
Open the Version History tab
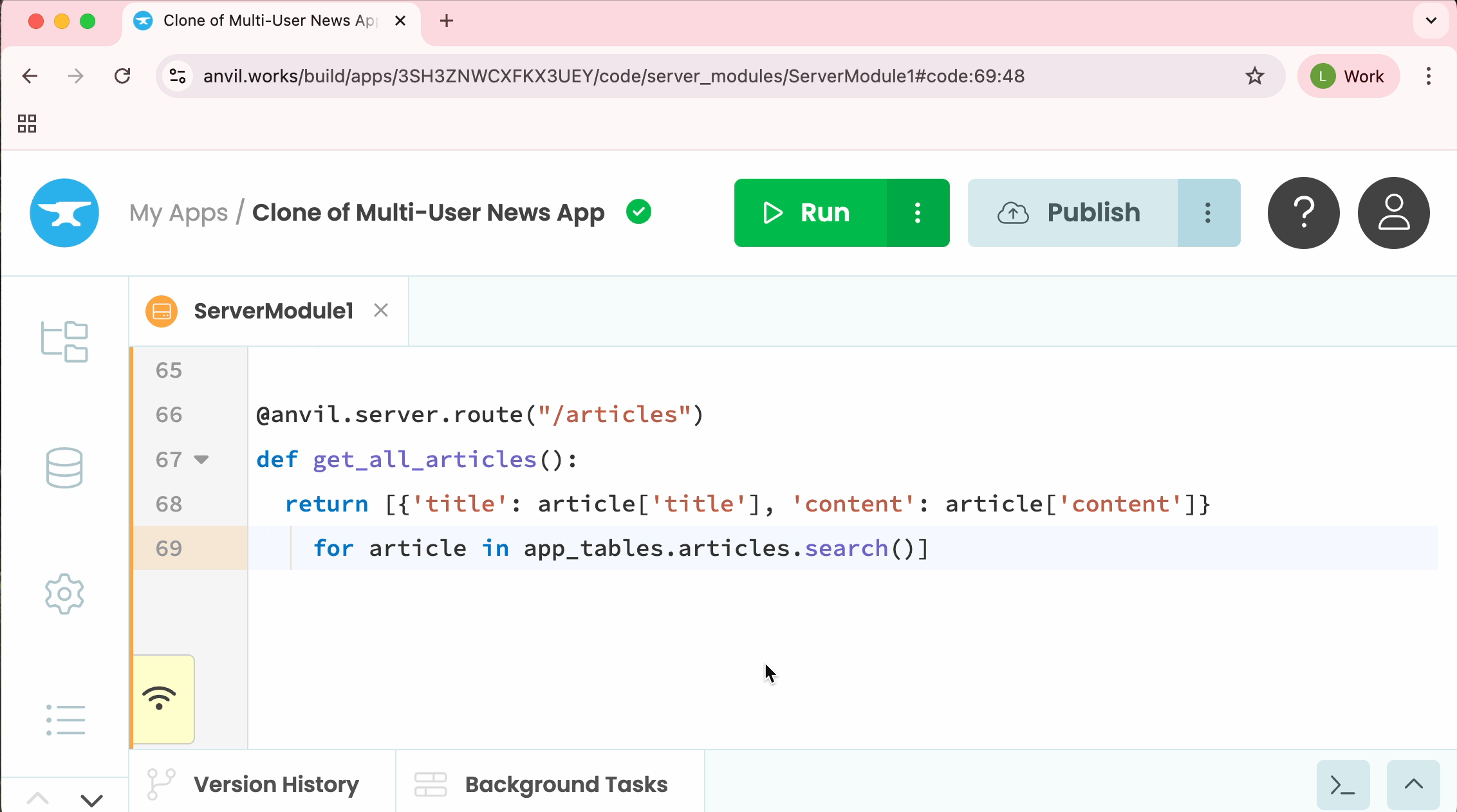[263, 784]
